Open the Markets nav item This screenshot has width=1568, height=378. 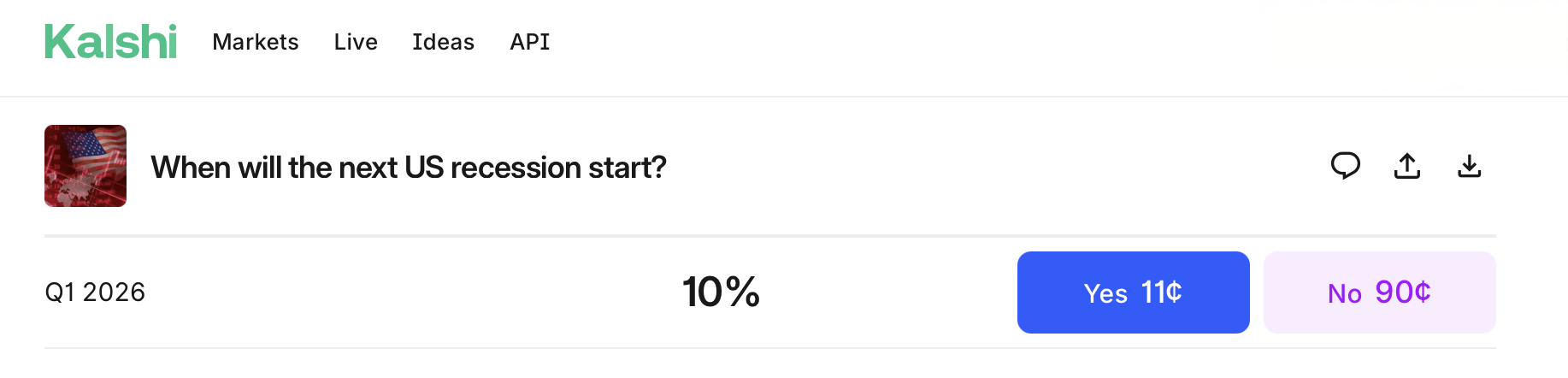(x=255, y=42)
